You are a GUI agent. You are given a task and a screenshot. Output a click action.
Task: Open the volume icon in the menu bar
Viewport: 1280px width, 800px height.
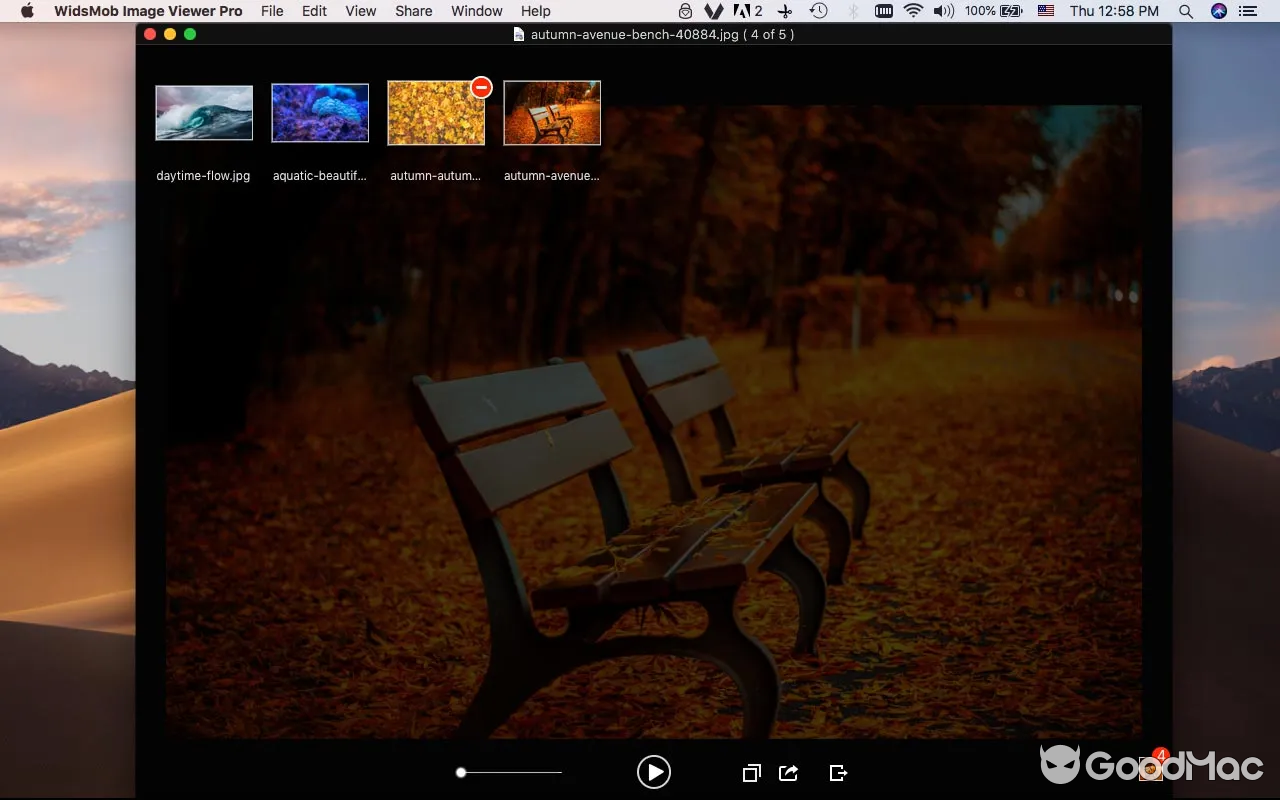click(943, 11)
